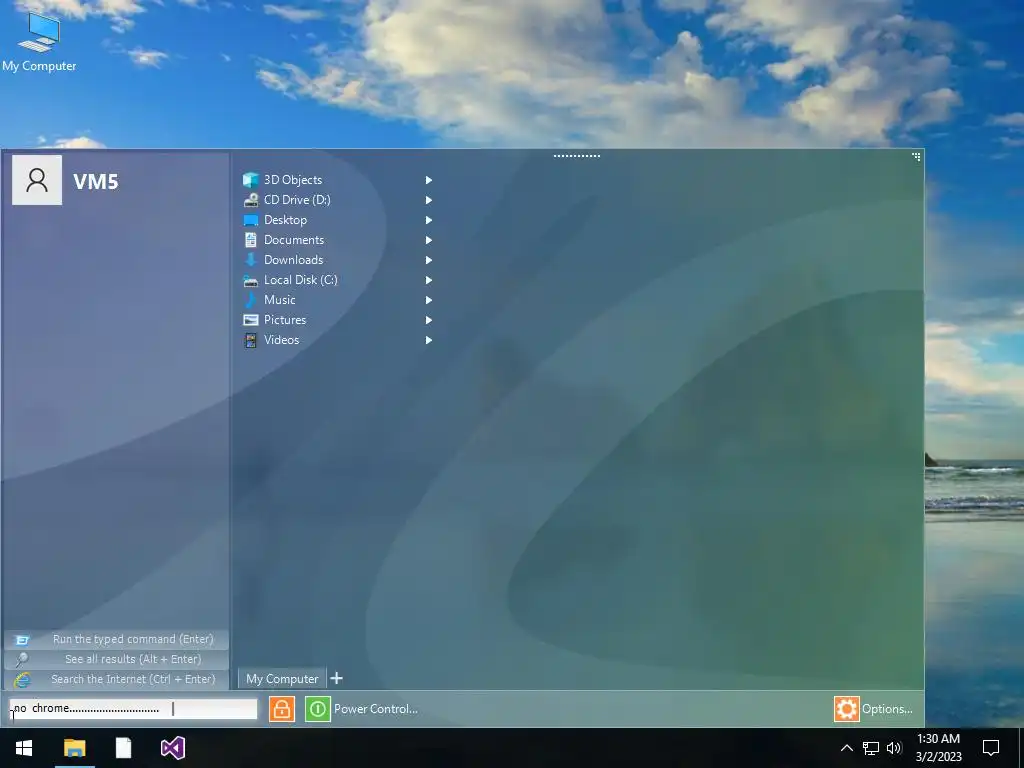Click the orange lock icon

281,709
